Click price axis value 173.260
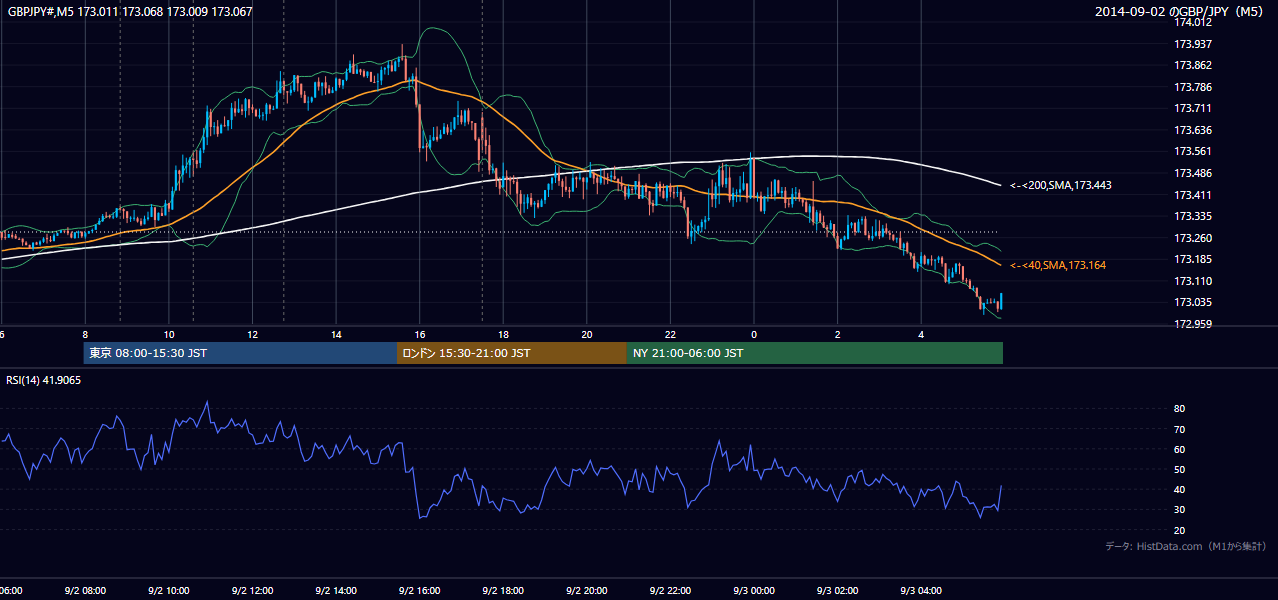 [1193, 238]
